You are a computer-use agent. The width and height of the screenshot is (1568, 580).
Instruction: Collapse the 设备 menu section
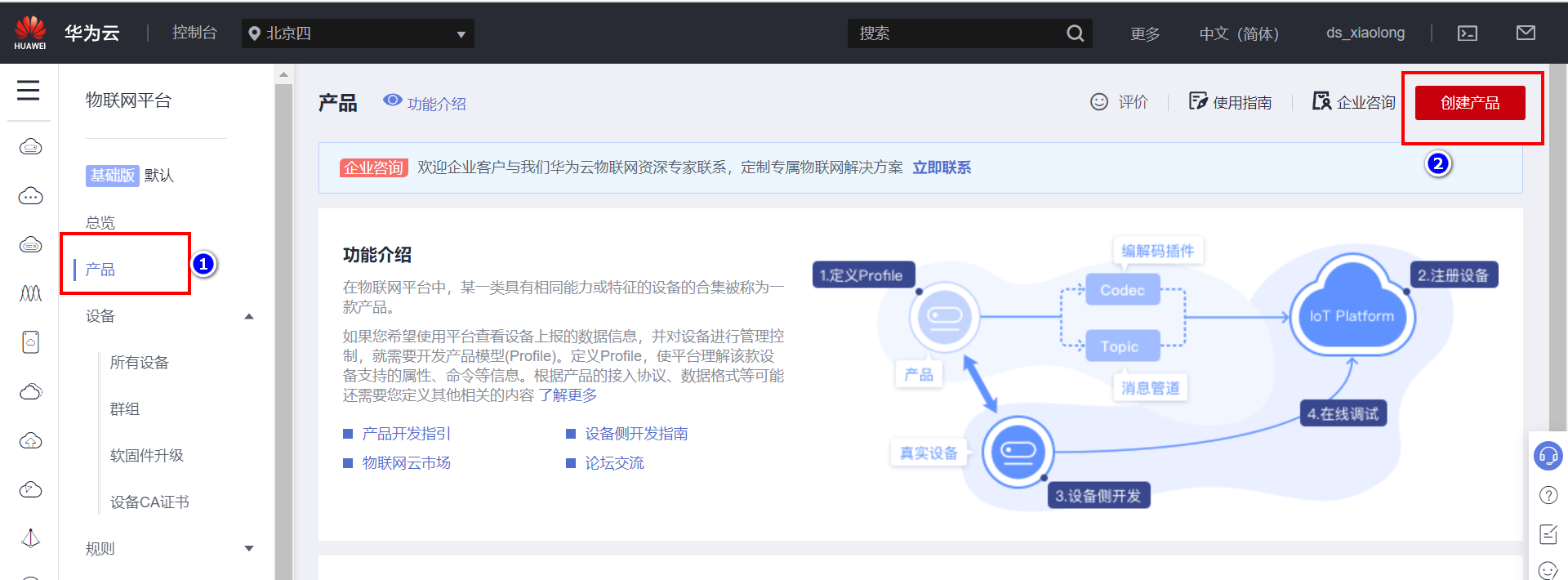[249, 316]
